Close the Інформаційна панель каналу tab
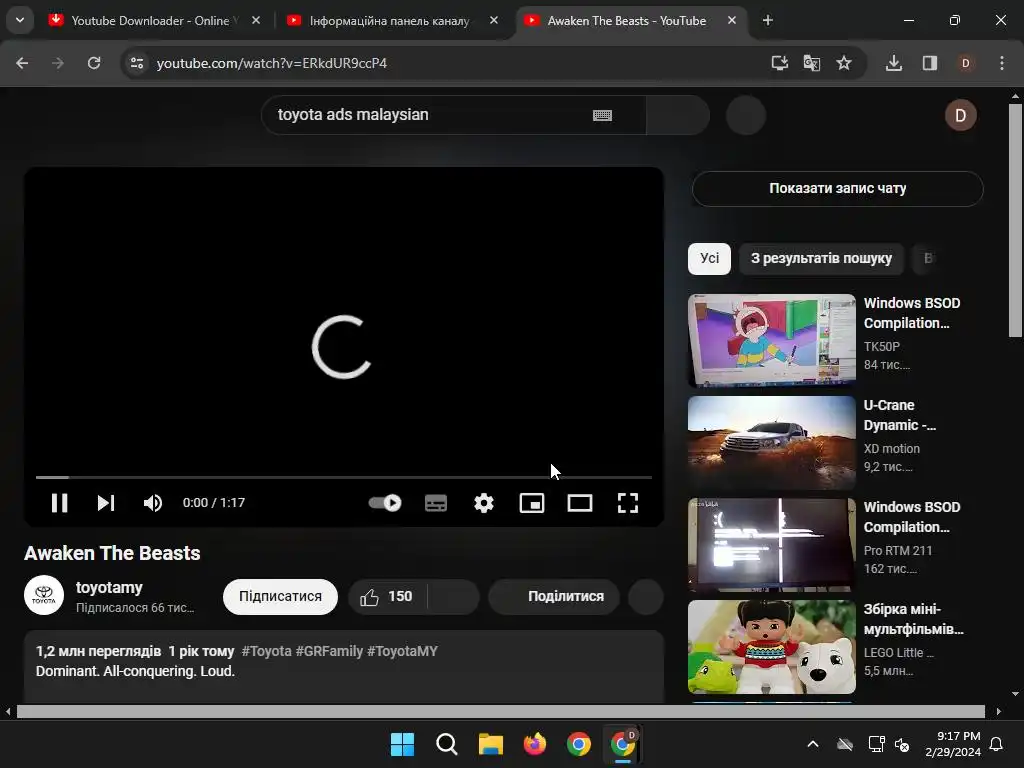This screenshot has width=1024, height=768. pos(494,20)
